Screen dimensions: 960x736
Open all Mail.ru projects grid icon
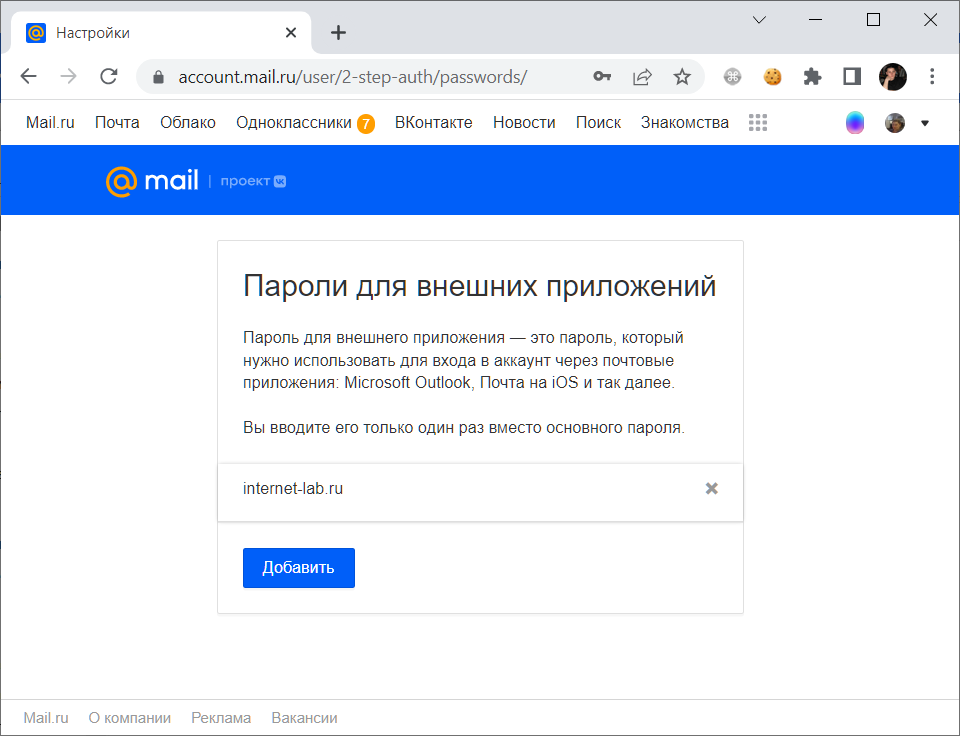[x=758, y=122]
